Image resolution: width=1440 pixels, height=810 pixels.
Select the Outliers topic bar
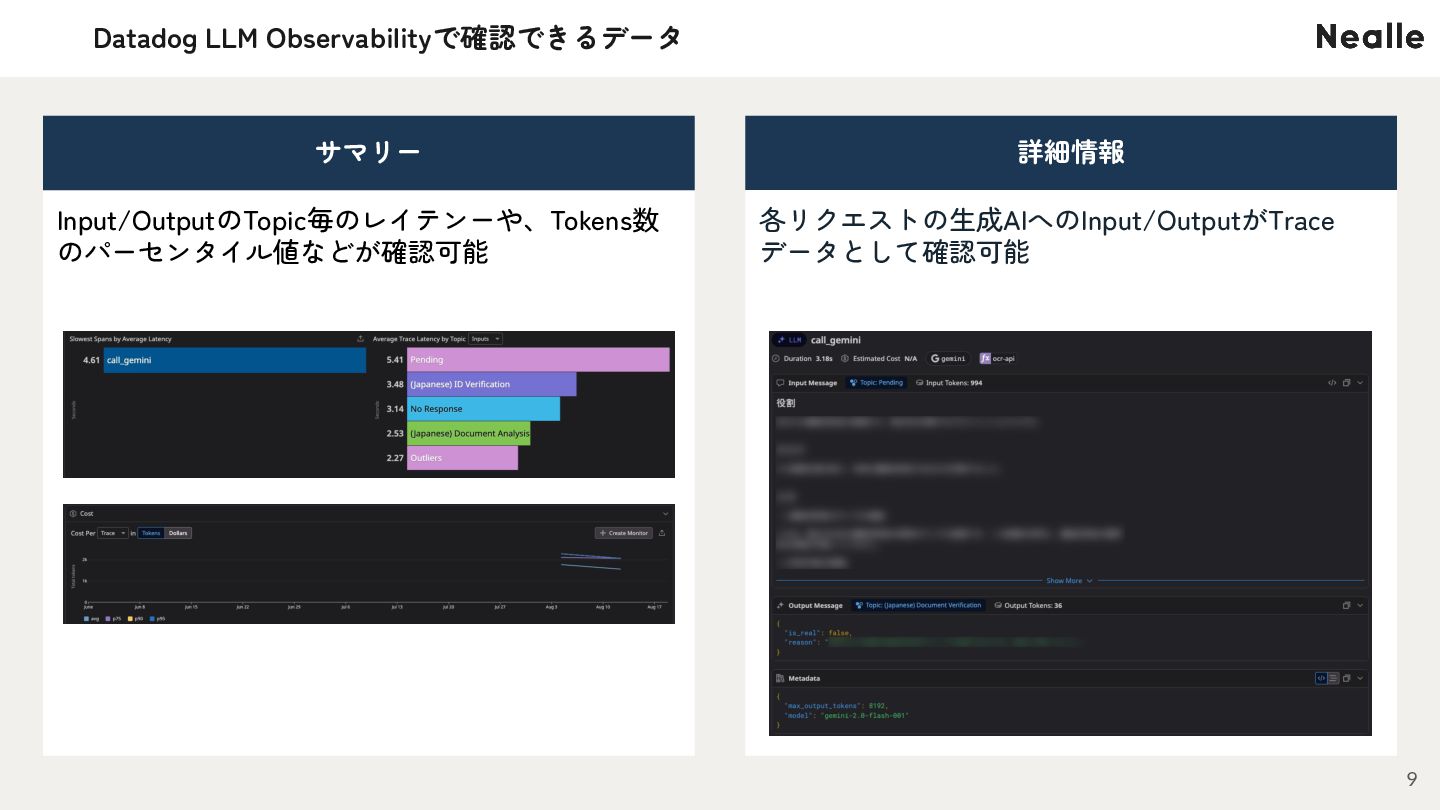pos(462,458)
